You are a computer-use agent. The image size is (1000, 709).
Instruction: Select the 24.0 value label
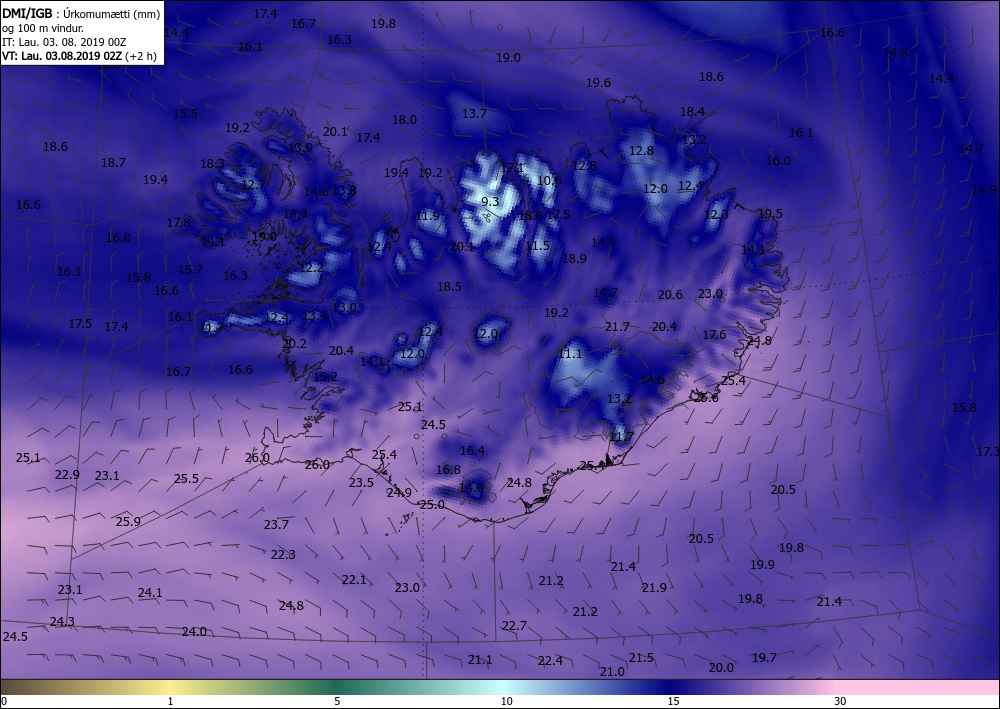click(x=194, y=632)
